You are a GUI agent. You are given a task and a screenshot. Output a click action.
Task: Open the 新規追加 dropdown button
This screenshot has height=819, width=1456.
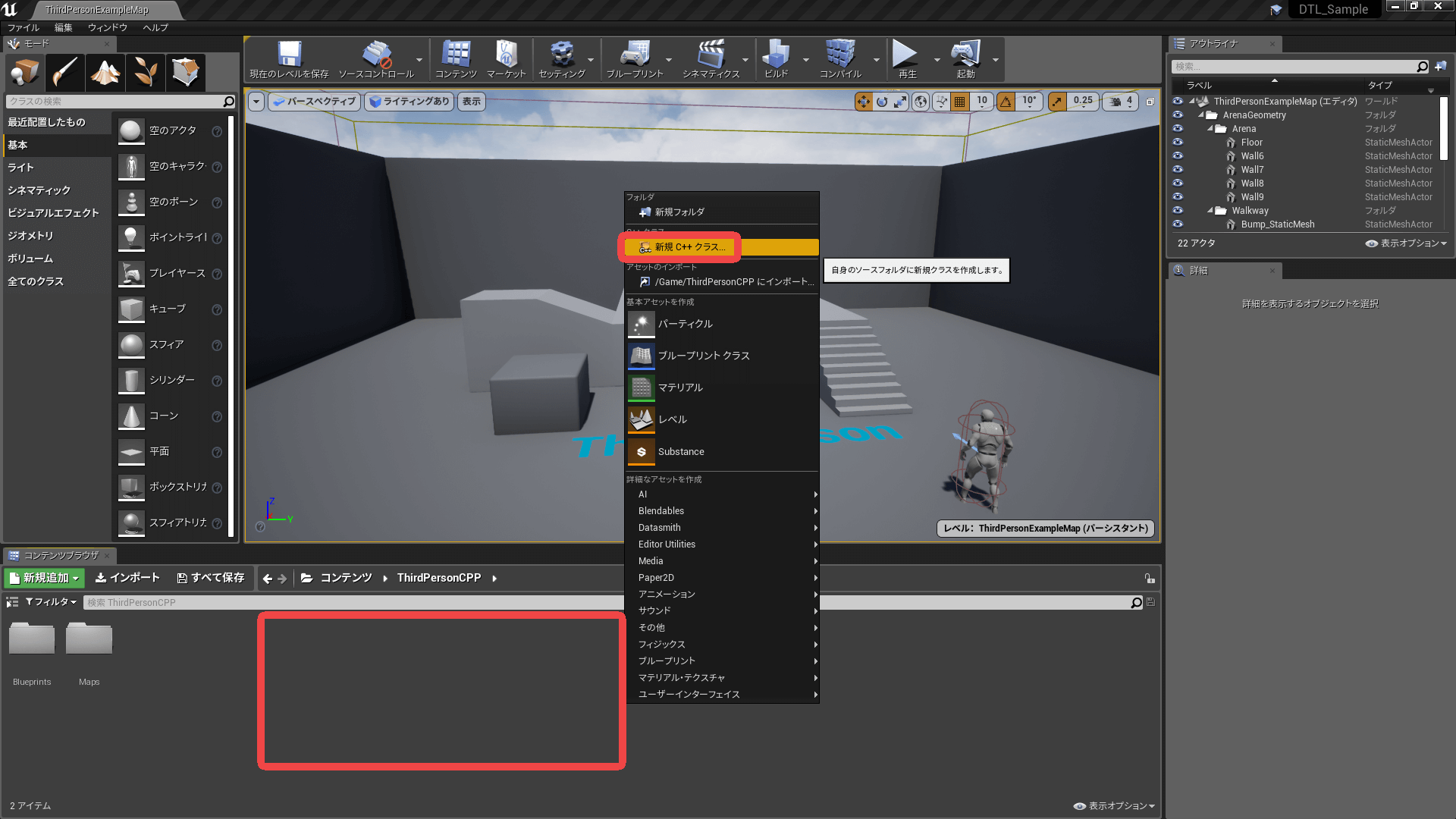click(x=45, y=578)
